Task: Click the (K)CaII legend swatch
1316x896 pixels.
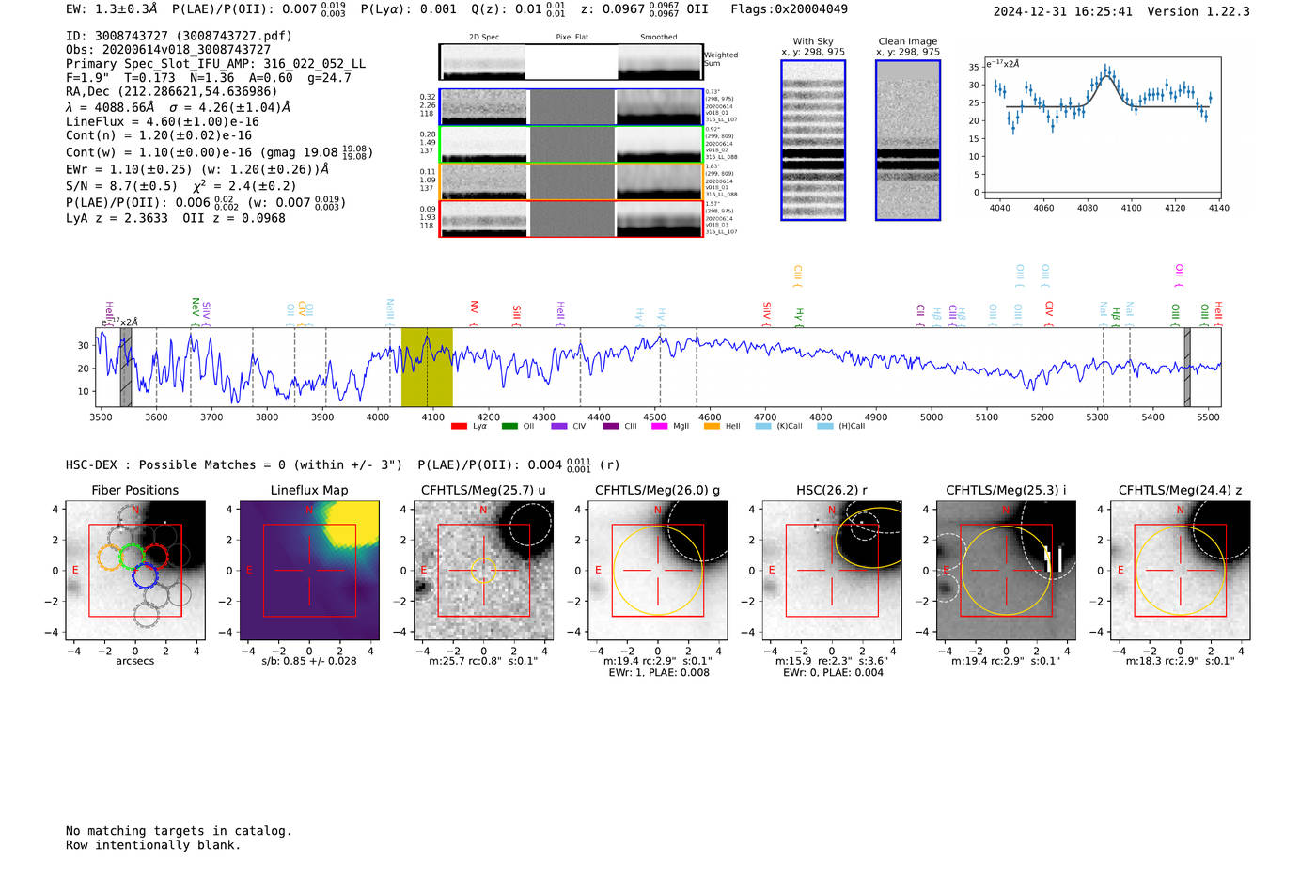Action: pos(763,426)
